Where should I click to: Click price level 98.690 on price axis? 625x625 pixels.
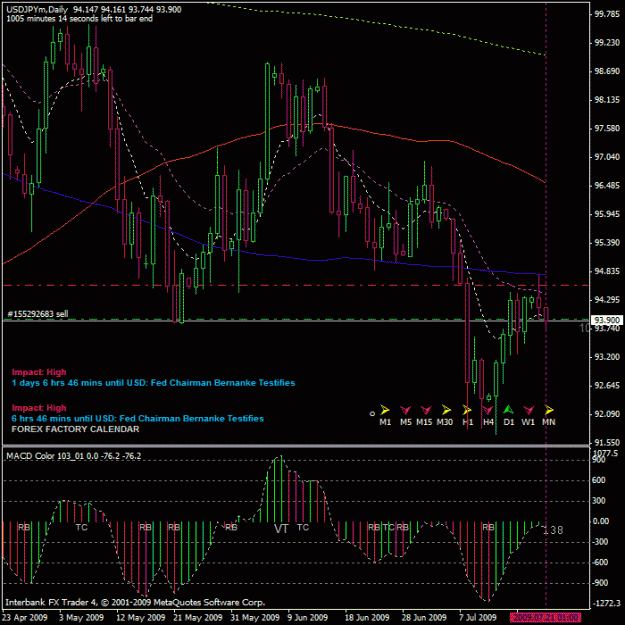tap(607, 71)
